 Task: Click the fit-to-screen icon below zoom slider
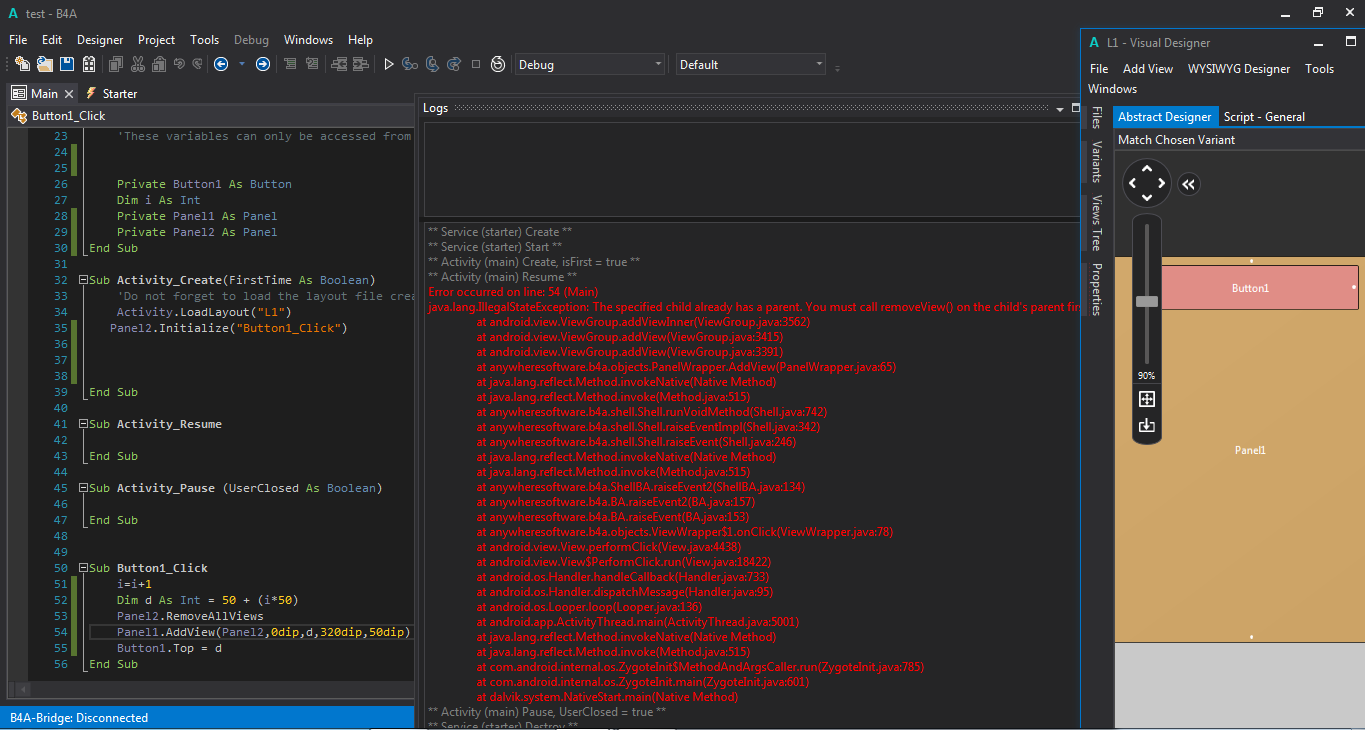point(1147,399)
